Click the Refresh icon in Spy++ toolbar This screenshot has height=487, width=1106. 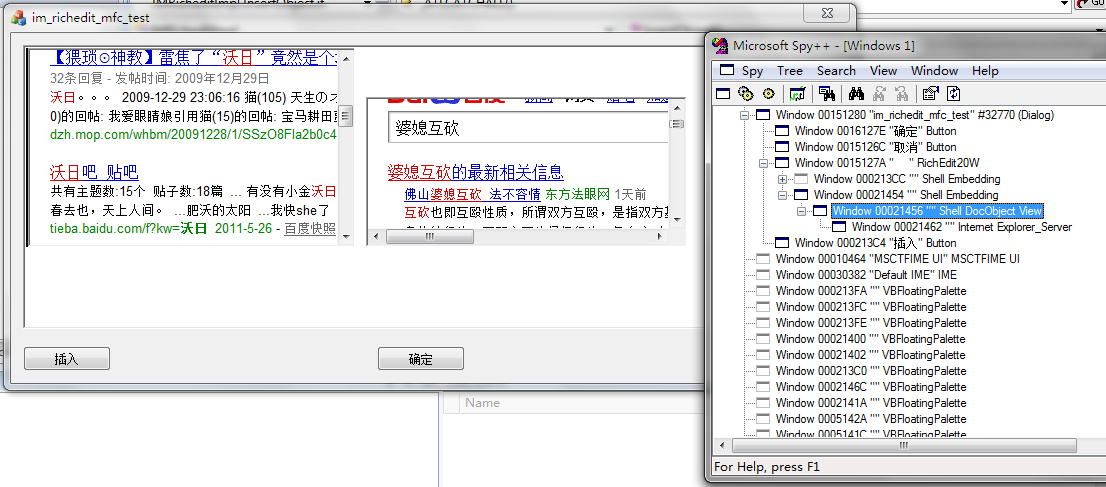point(954,93)
